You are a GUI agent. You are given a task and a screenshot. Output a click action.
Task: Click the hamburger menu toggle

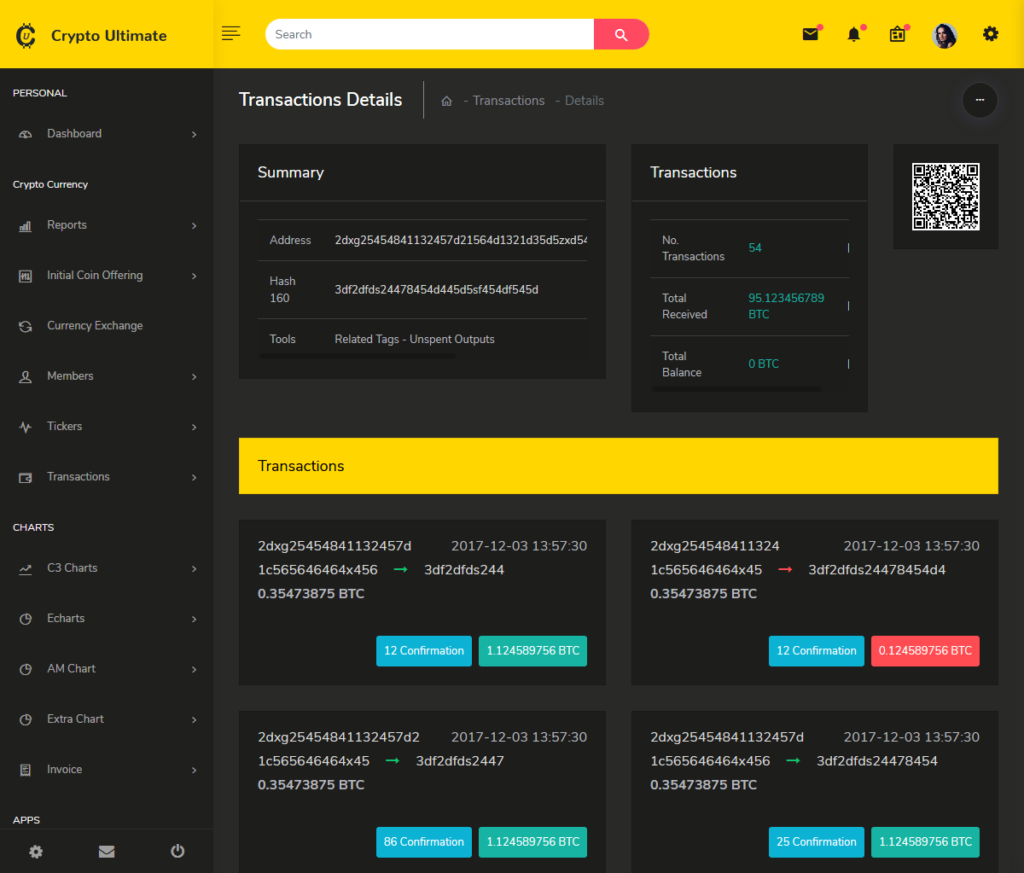231,33
